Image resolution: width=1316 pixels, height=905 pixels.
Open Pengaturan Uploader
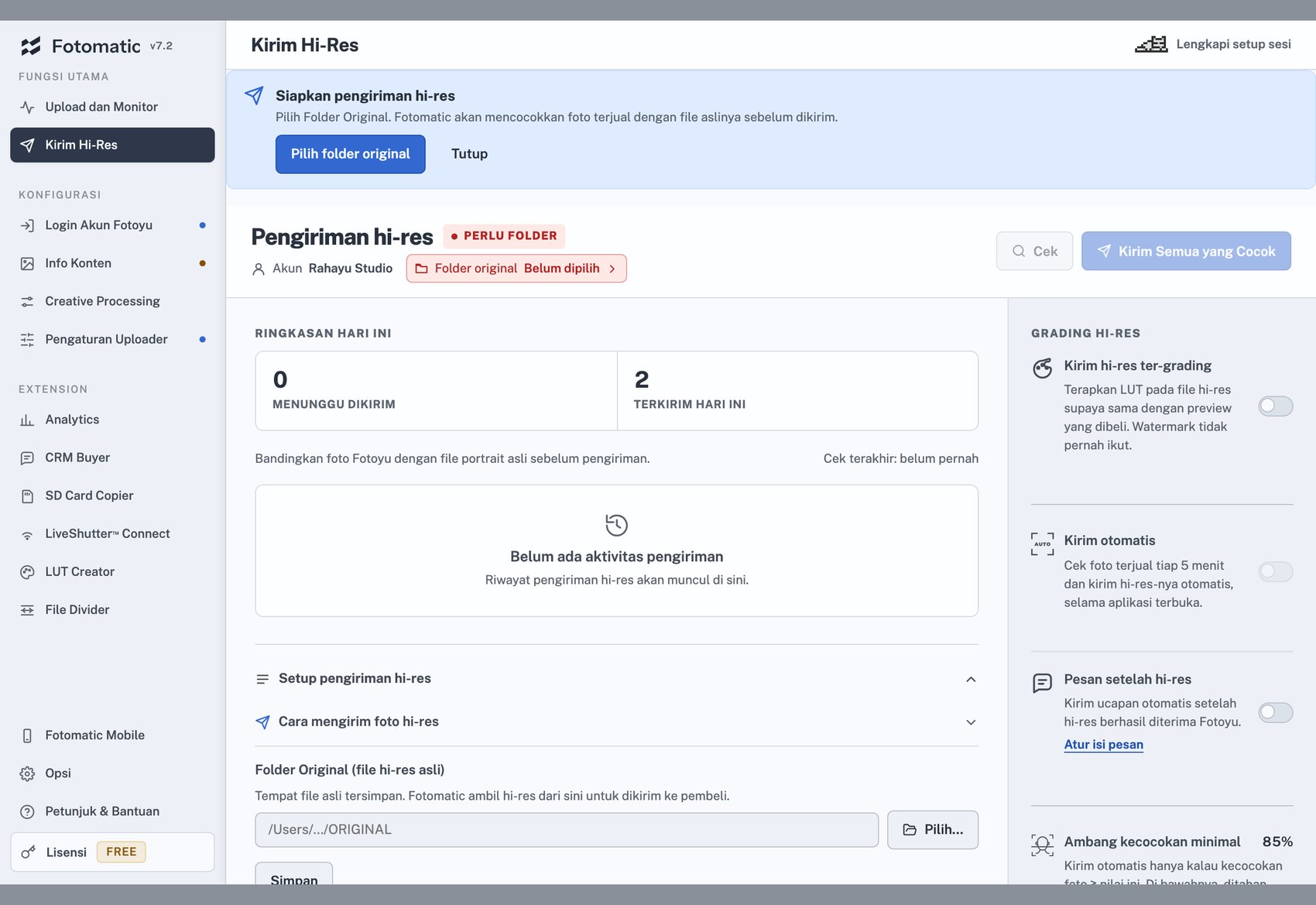[x=112, y=339]
